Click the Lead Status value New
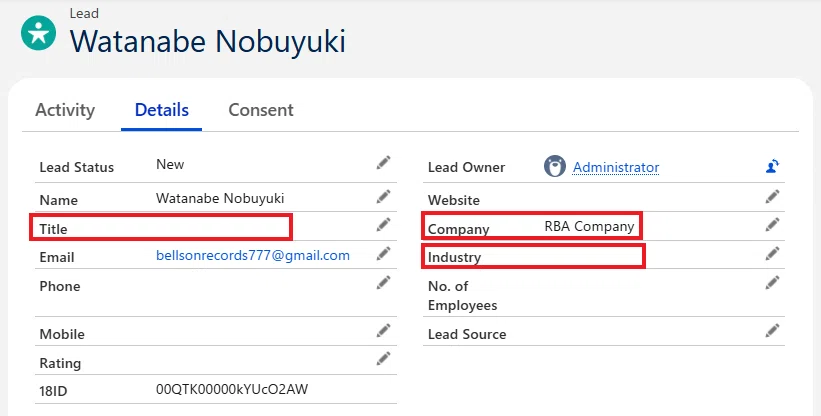Screen dimensions: 821x416 (x=170, y=164)
